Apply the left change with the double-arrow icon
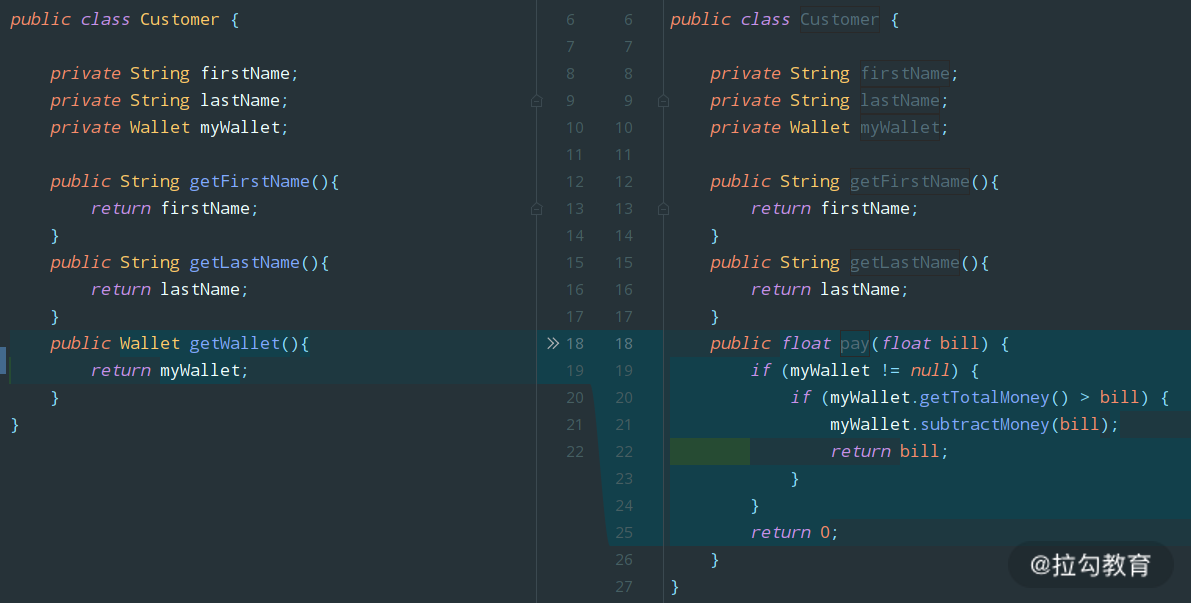Screen dimensions: 1191x603 (553, 343)
